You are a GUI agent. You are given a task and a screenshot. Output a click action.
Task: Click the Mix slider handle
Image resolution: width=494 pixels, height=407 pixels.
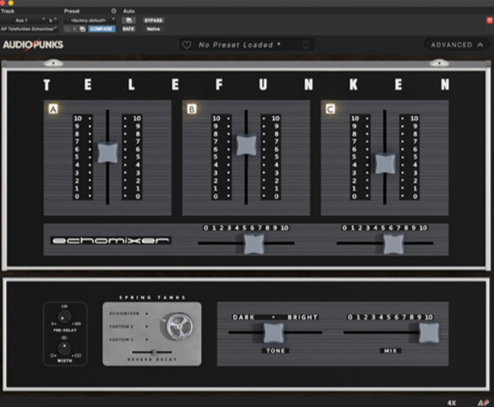coord(429,333)
